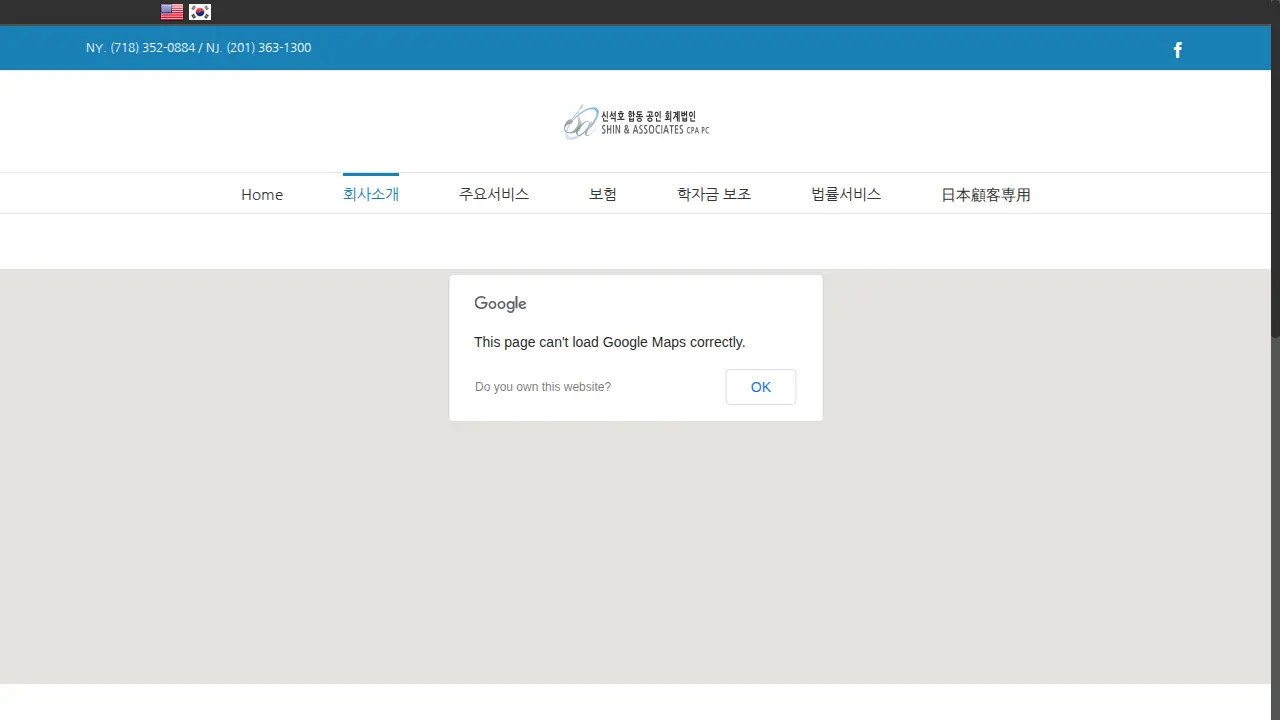
Task: Follow the 'Do you own this website?' link
Action: [543, 387]
